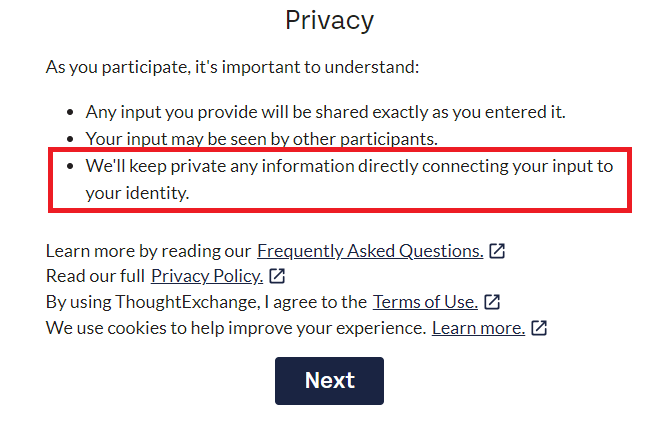656x421 pixels.
Task: Click the Privacy heading
Action: click(329, 20)
